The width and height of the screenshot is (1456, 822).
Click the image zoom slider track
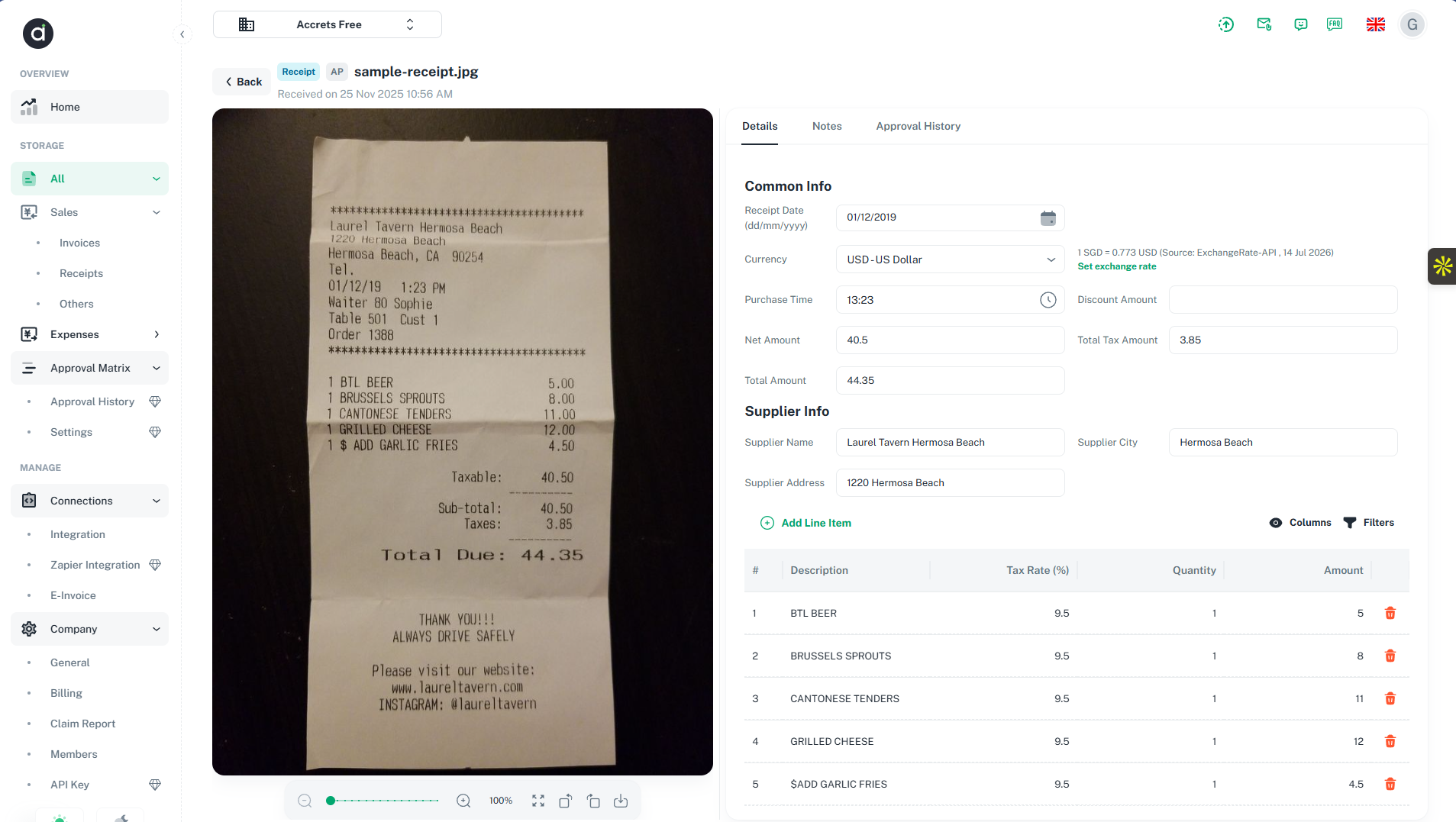click(x=383, y=801)
